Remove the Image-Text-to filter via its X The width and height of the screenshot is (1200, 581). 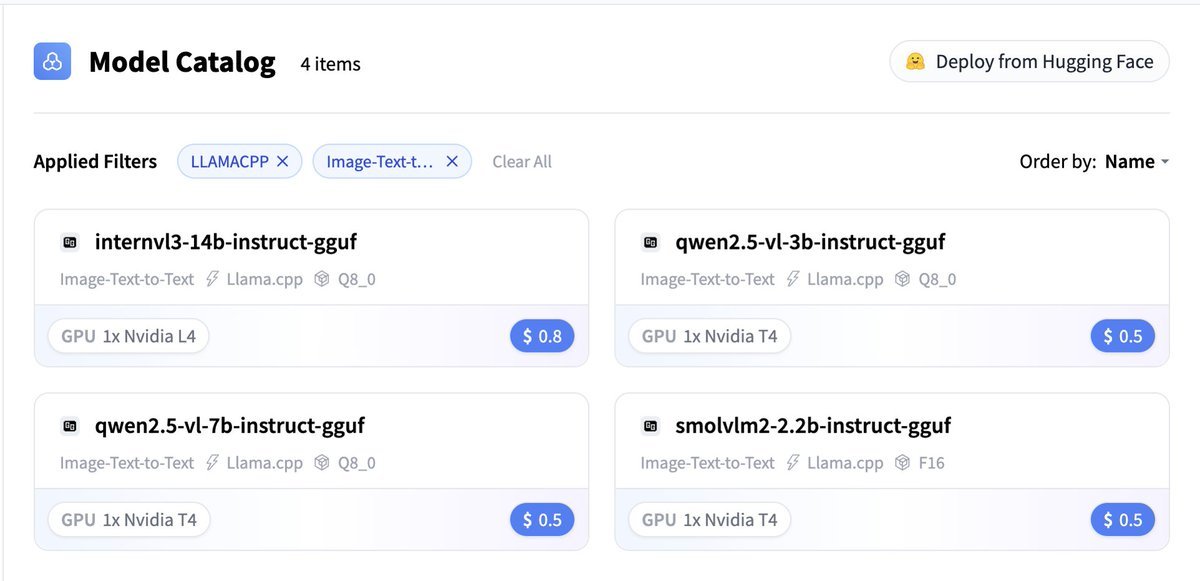click(452, 161)
